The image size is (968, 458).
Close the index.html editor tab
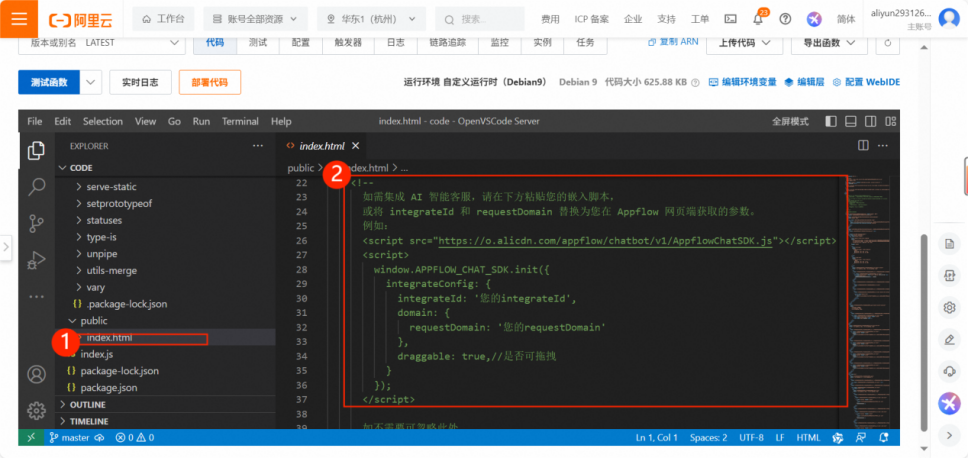(x=355, y=146)
